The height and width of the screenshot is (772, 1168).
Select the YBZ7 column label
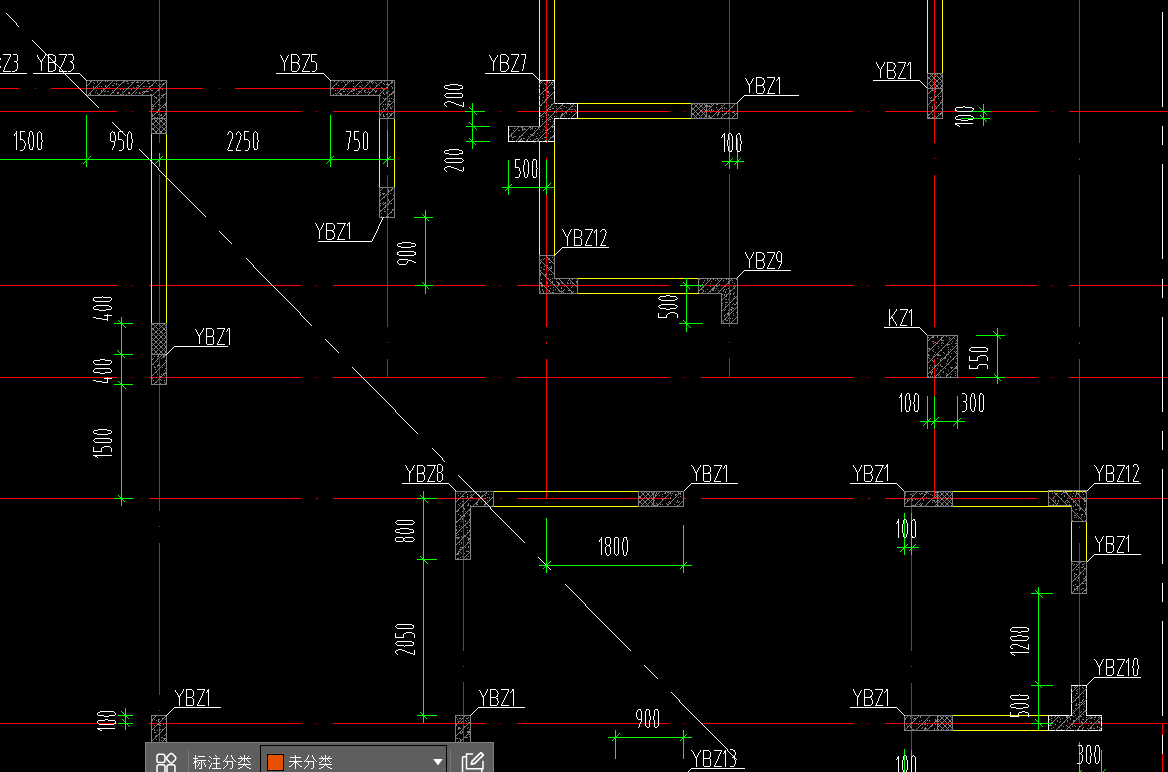pyautogui.click(x=508, y=64)
